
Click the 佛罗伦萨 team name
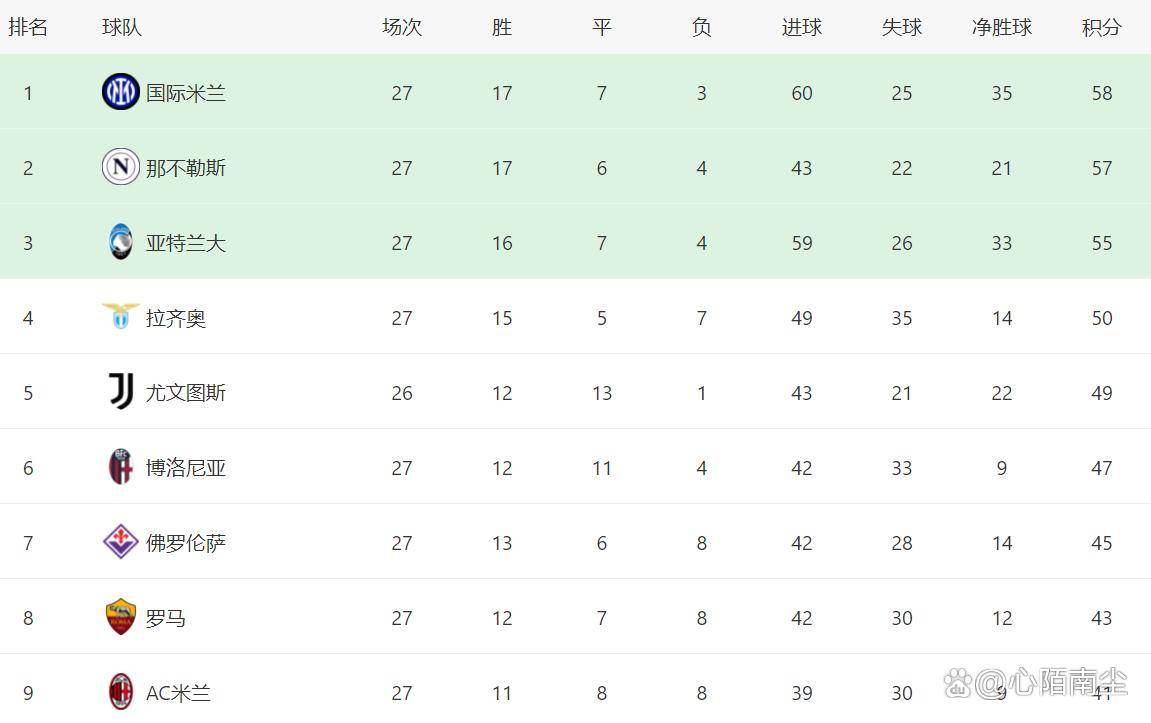tap(186, 543)
